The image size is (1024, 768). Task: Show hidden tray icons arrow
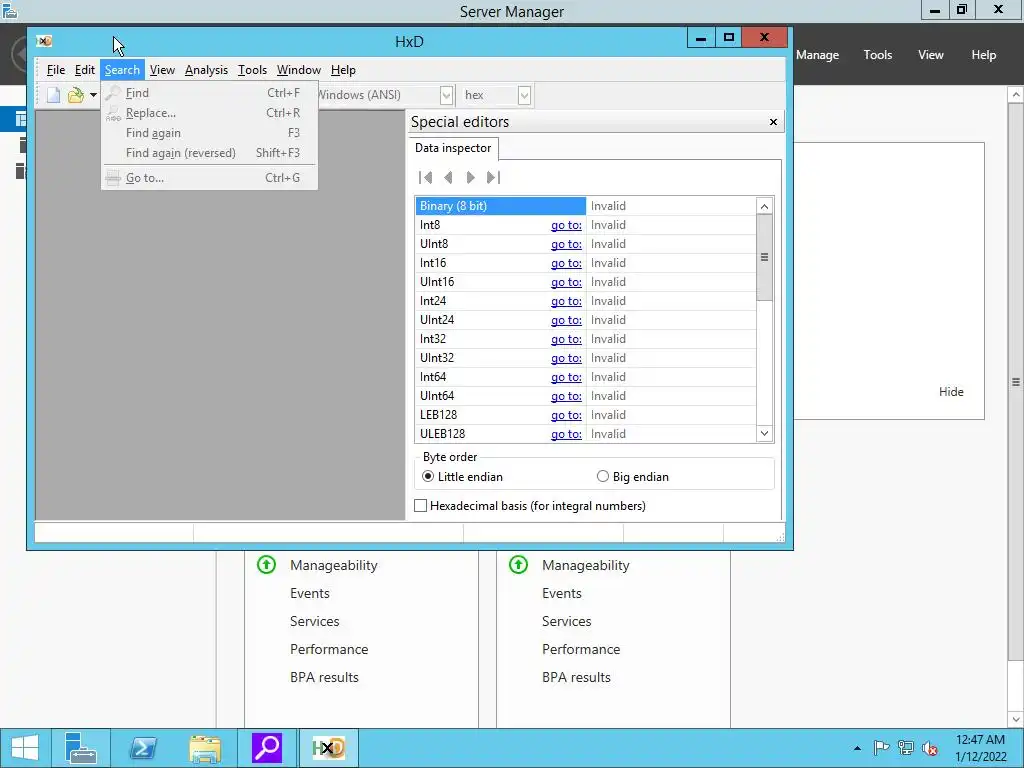(857, 748)
